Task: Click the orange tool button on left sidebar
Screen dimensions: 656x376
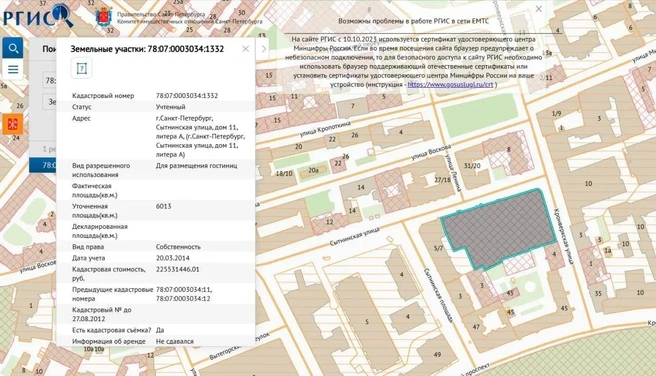Action: [x=13, y=124]
